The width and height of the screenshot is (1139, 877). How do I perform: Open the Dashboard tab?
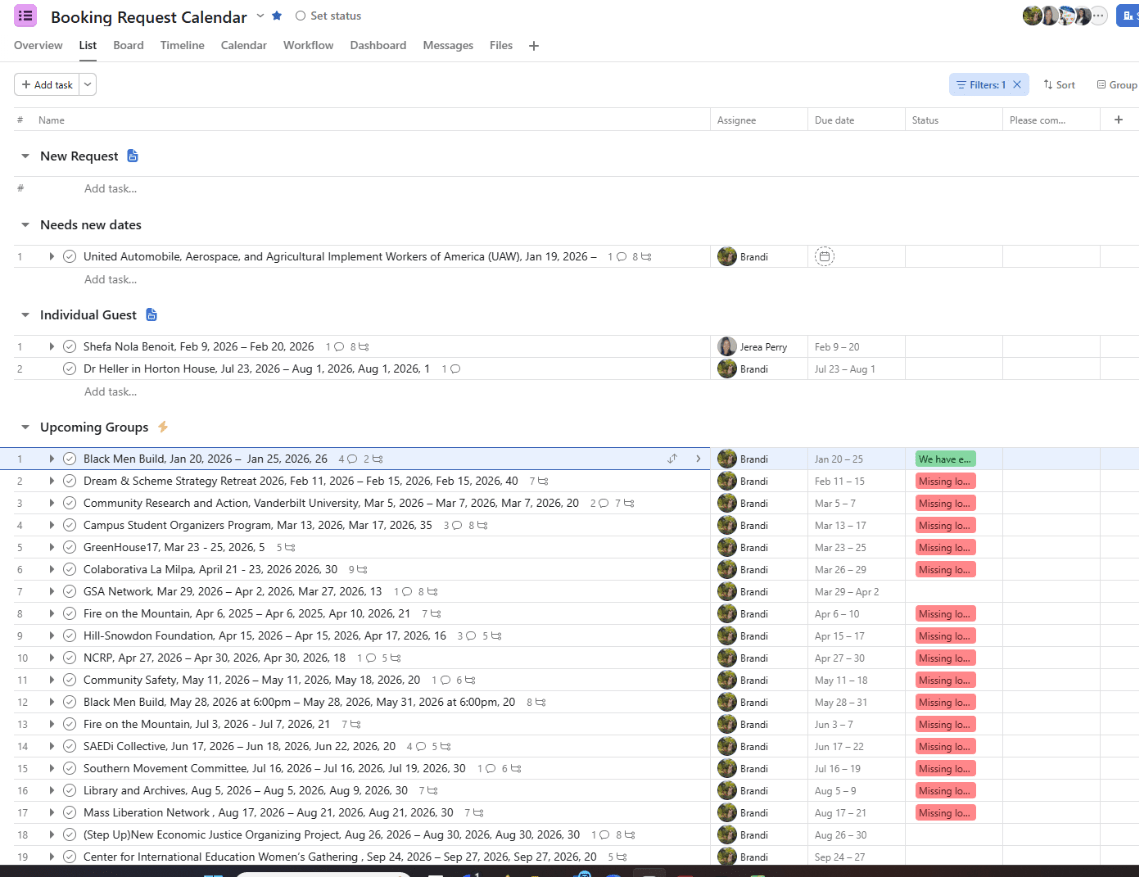[x=378, y=45]
